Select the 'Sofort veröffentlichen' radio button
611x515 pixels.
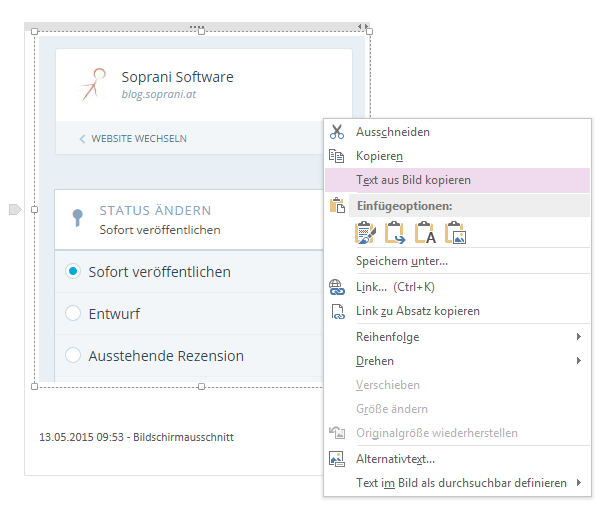tap(73, 271)
